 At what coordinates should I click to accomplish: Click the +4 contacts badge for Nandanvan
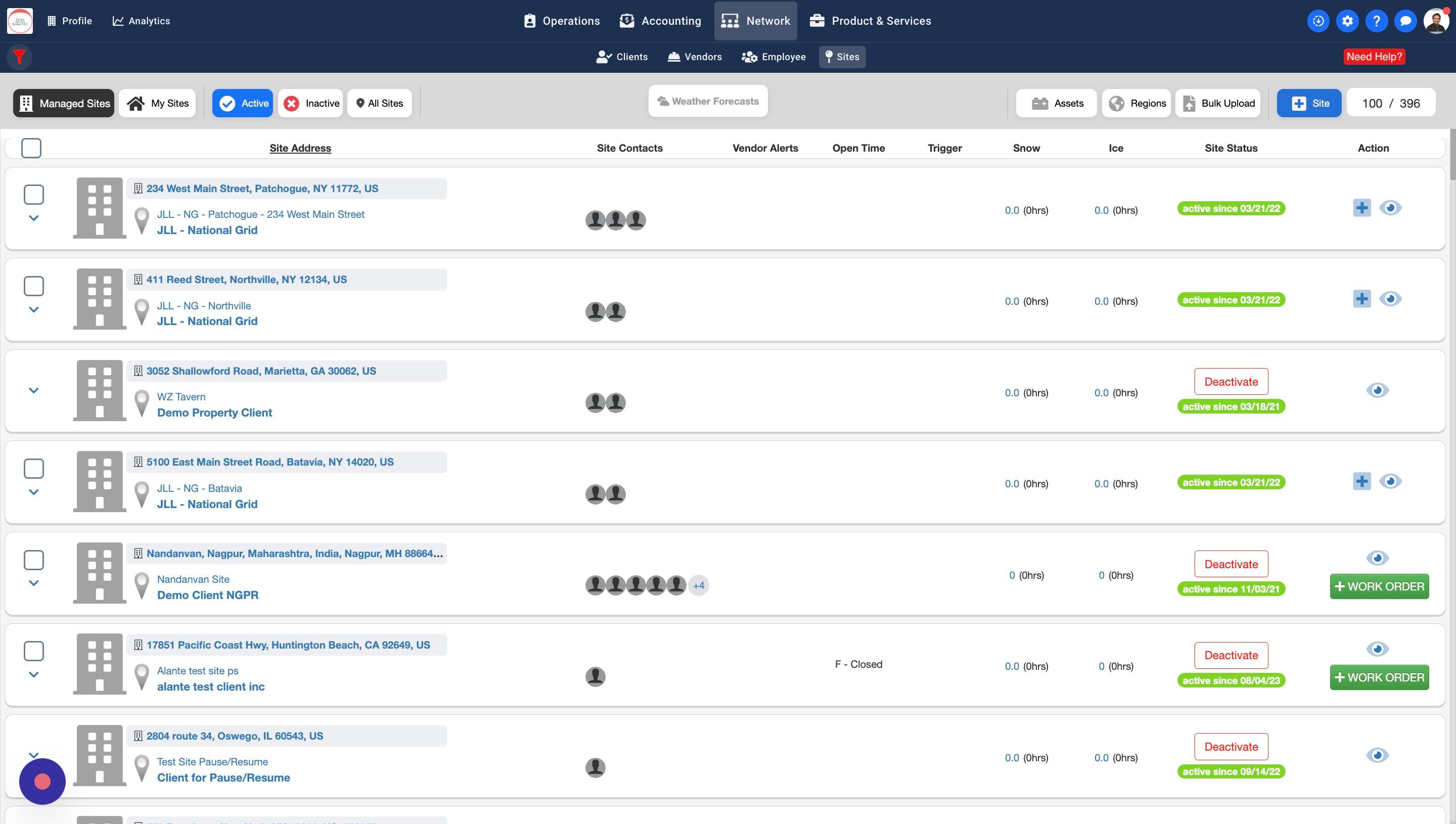pyautogui.click(x=698, y=585)
